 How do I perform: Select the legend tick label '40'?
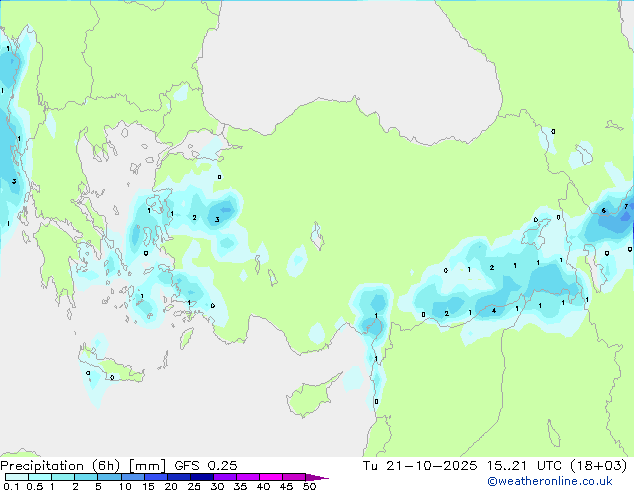click(x=263, y=486)
